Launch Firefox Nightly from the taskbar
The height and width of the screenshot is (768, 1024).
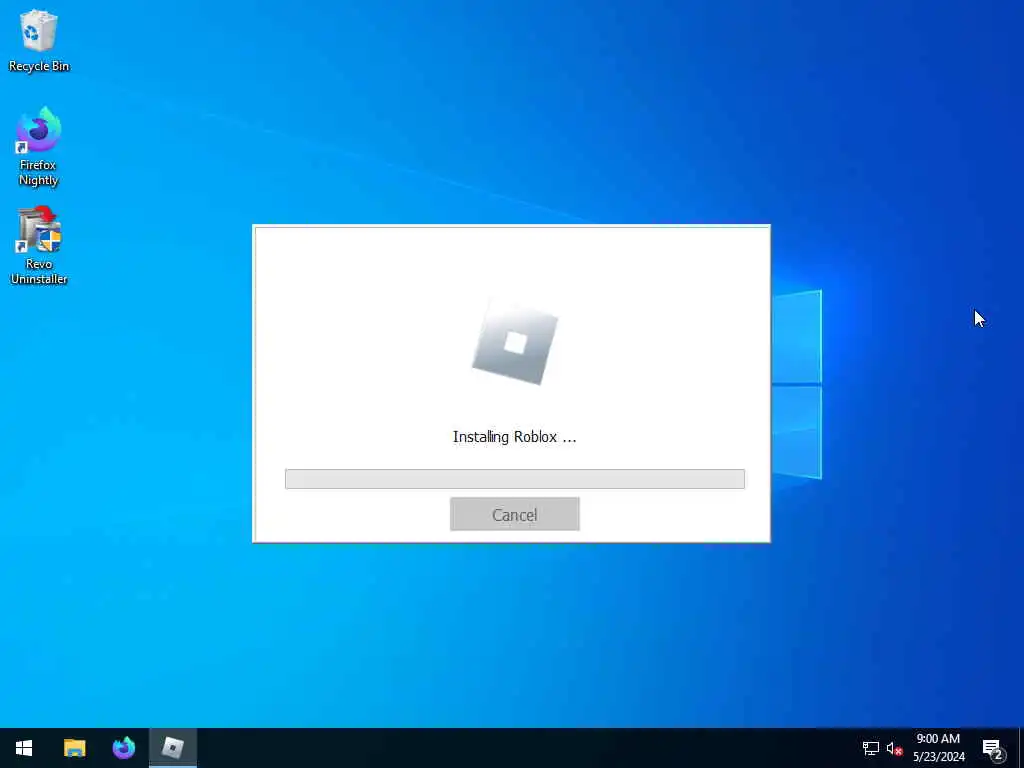(x=123, y=748)
